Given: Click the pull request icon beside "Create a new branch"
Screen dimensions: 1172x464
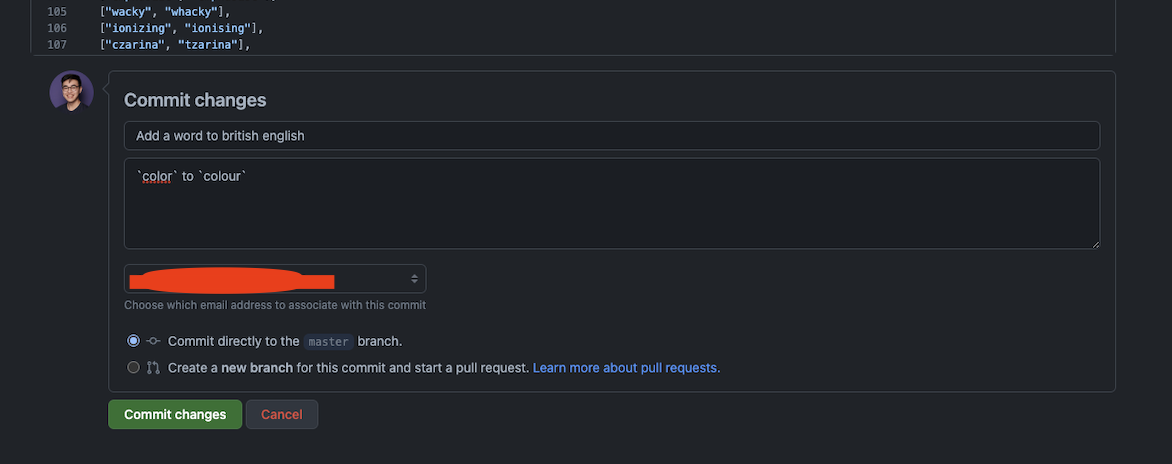Looking at the screenshot, I should tap(153, 368).
